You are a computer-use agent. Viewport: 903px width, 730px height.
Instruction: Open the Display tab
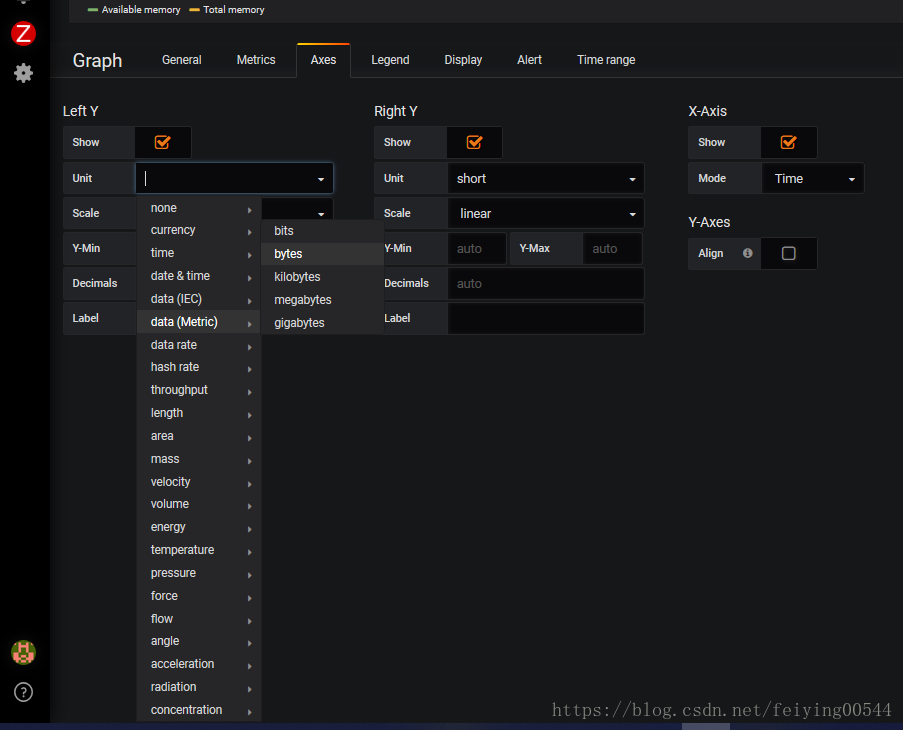[x=463, y=60]
